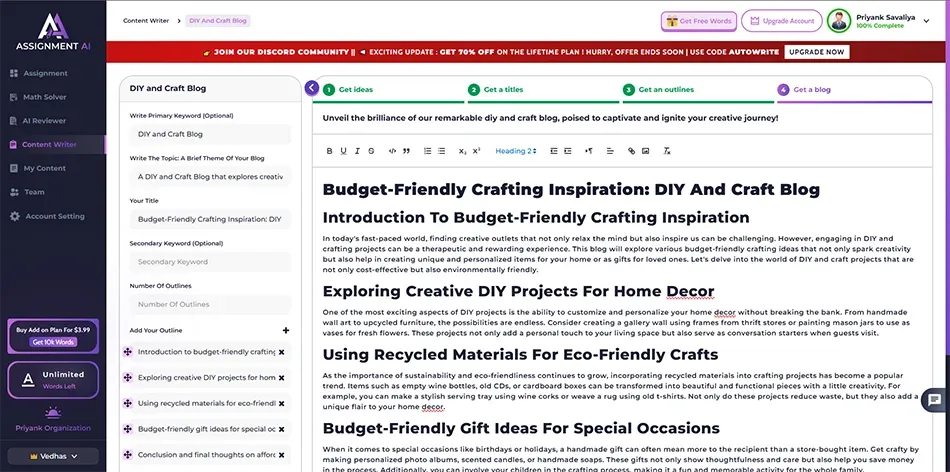Expand the Vedhas workspace dropdown
Image resolution: width=950 pixels, height=472 pixels.
click(x=54, y=456)
